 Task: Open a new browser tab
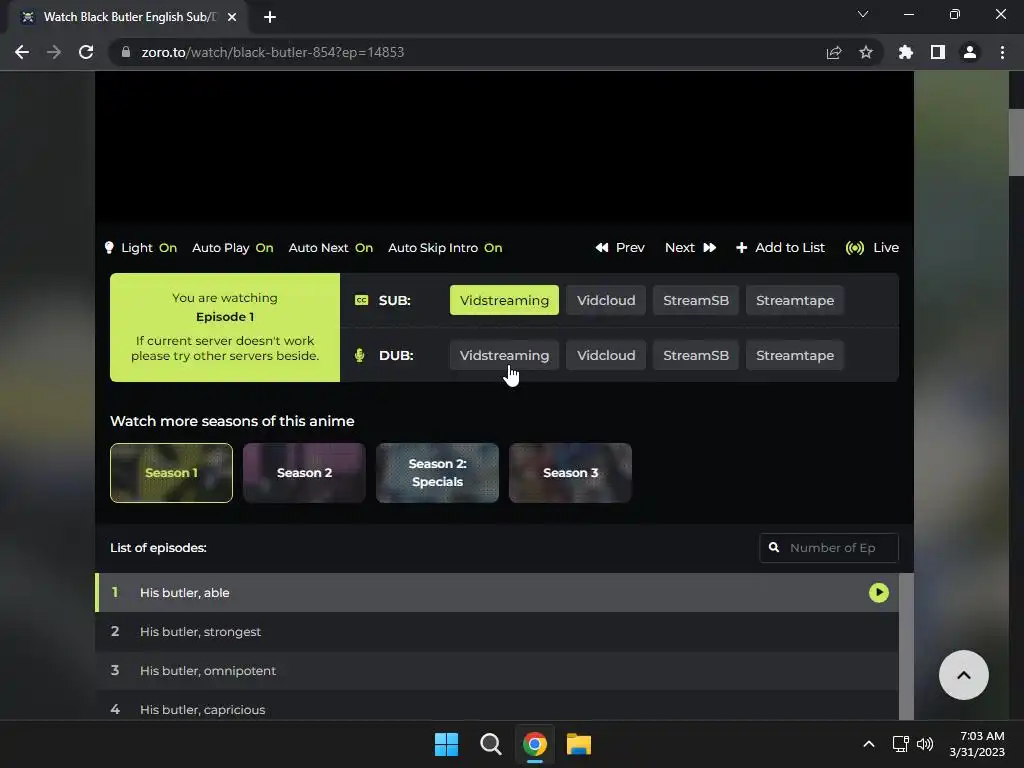[x=270, y=17]
